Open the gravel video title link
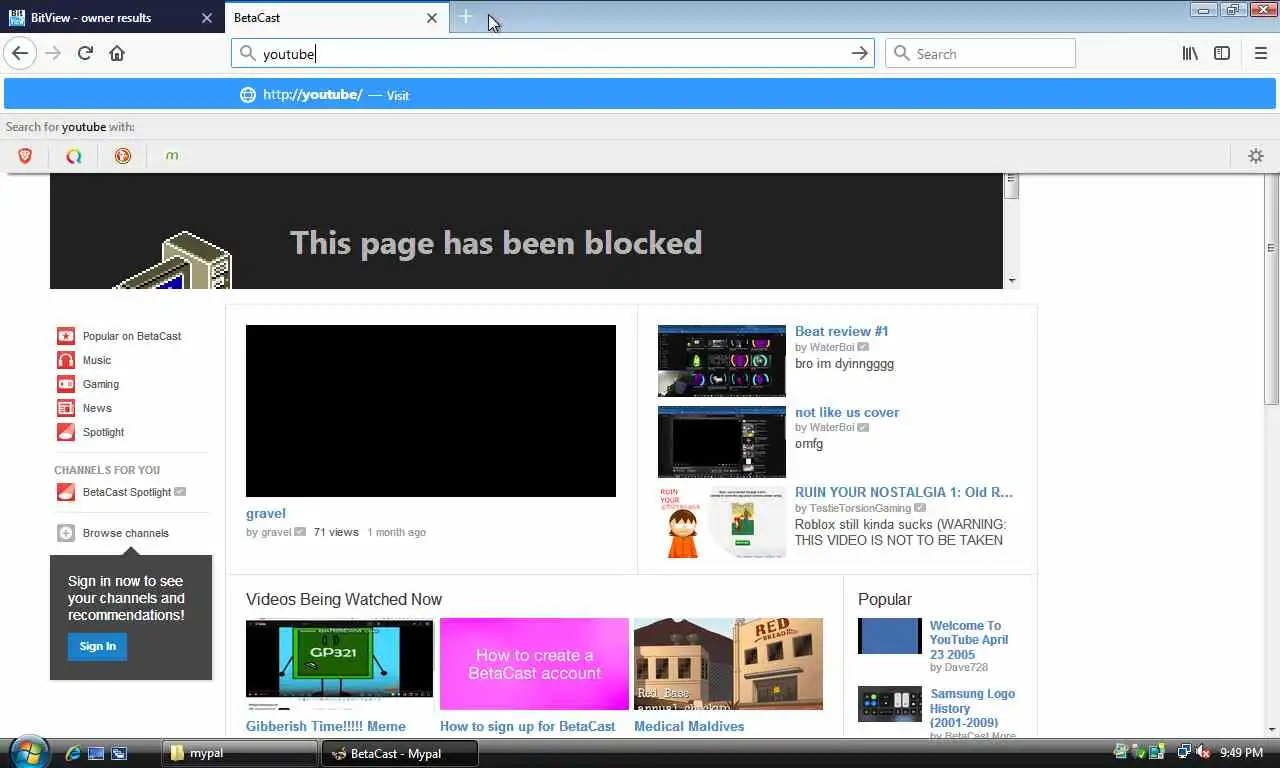Viewport: 1280px width, 768px height. (266, 513)
